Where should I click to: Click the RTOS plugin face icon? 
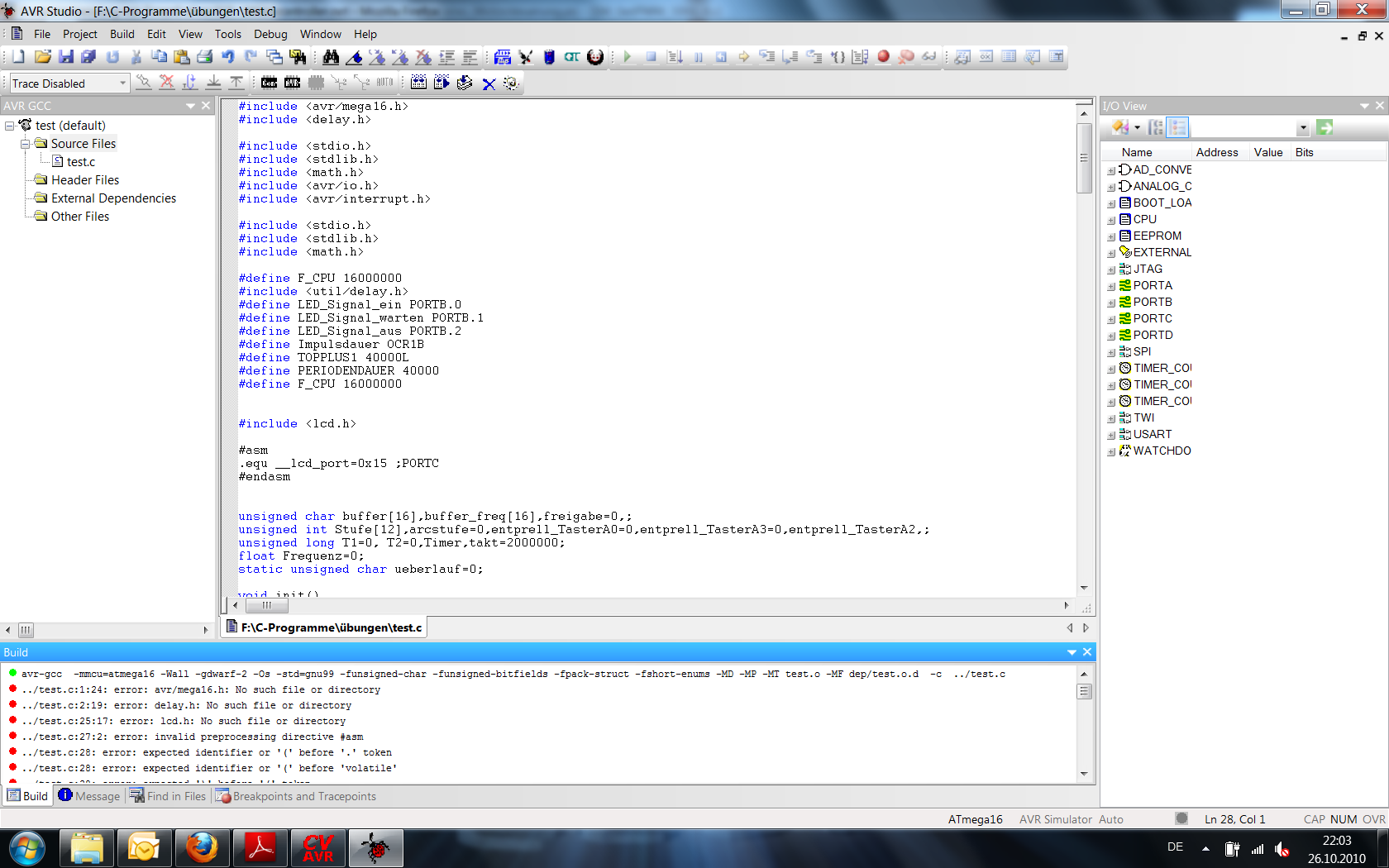click(595, 57)
